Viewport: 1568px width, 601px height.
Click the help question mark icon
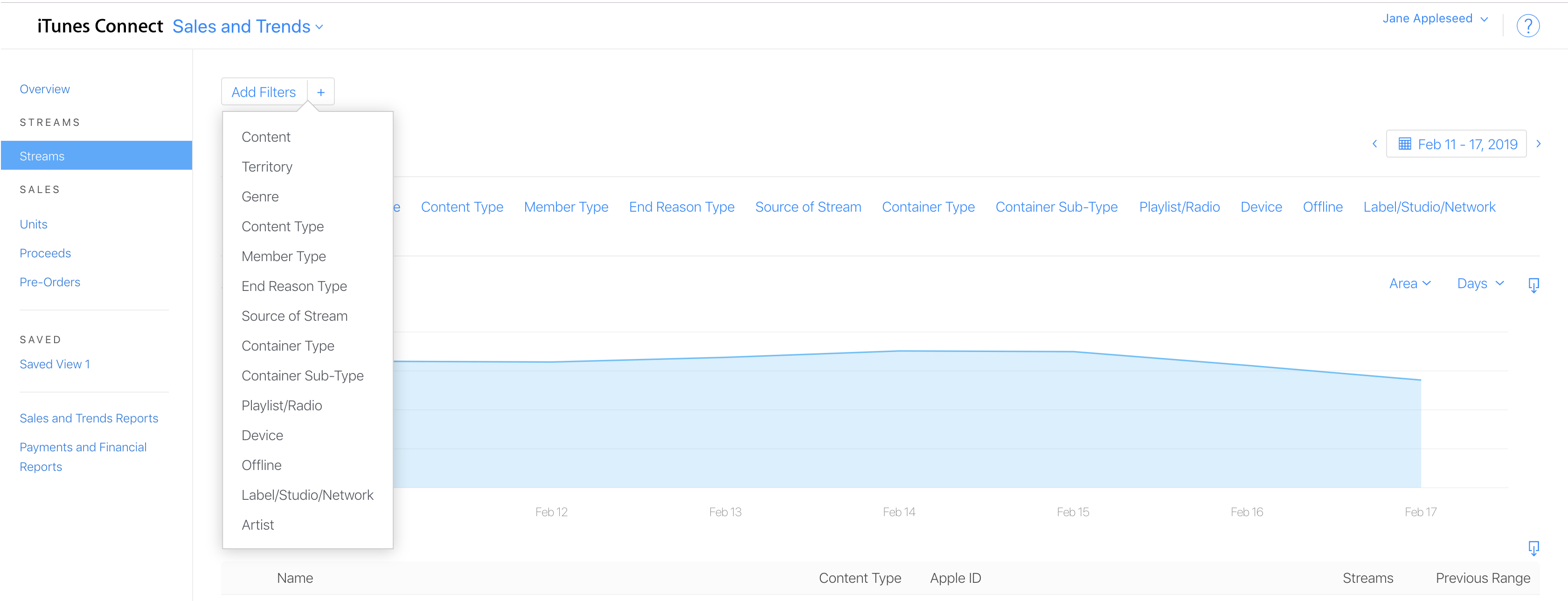click(x=1527, y=26)
